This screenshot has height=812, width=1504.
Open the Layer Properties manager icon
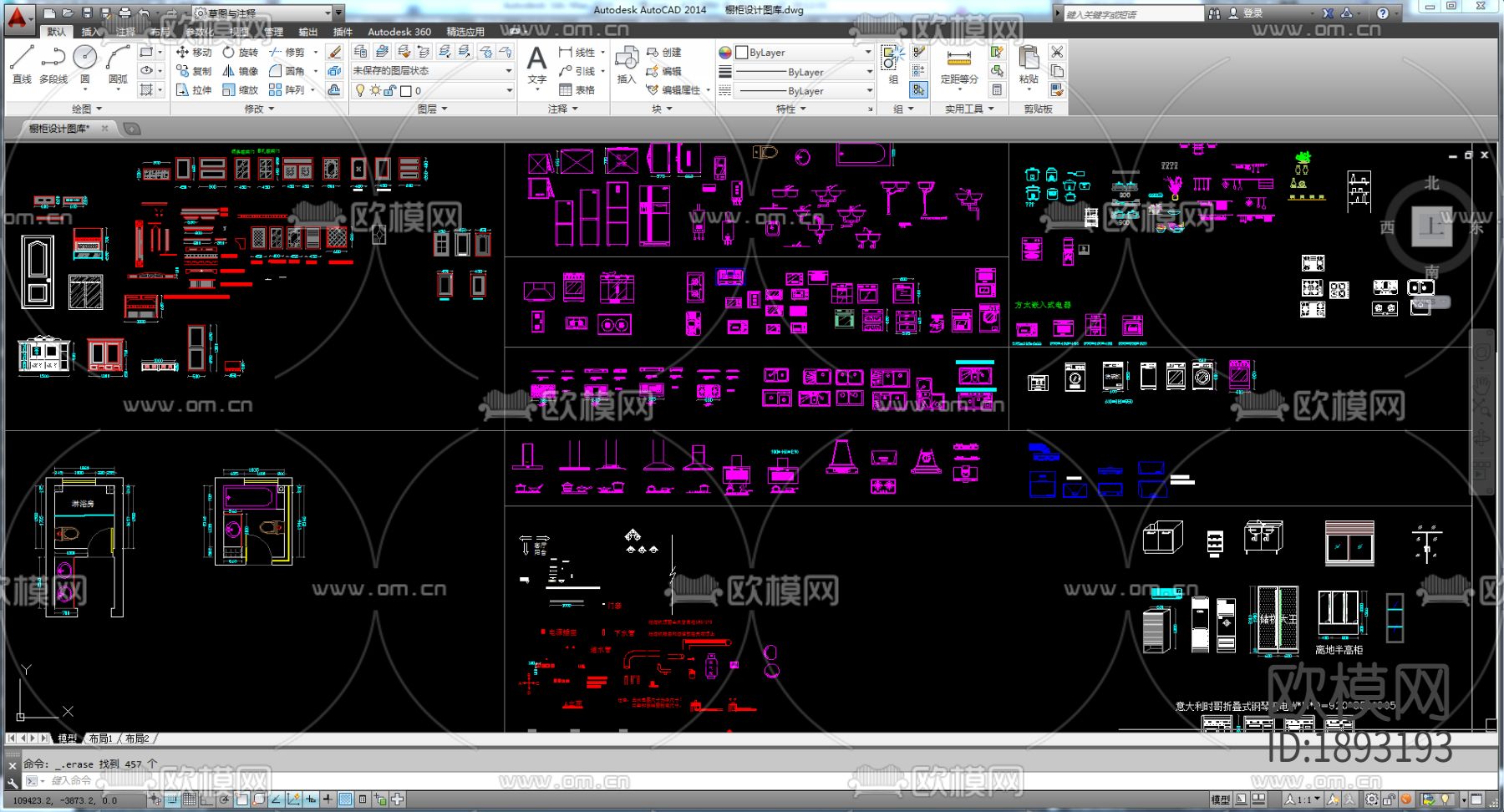tap(360, 52)
